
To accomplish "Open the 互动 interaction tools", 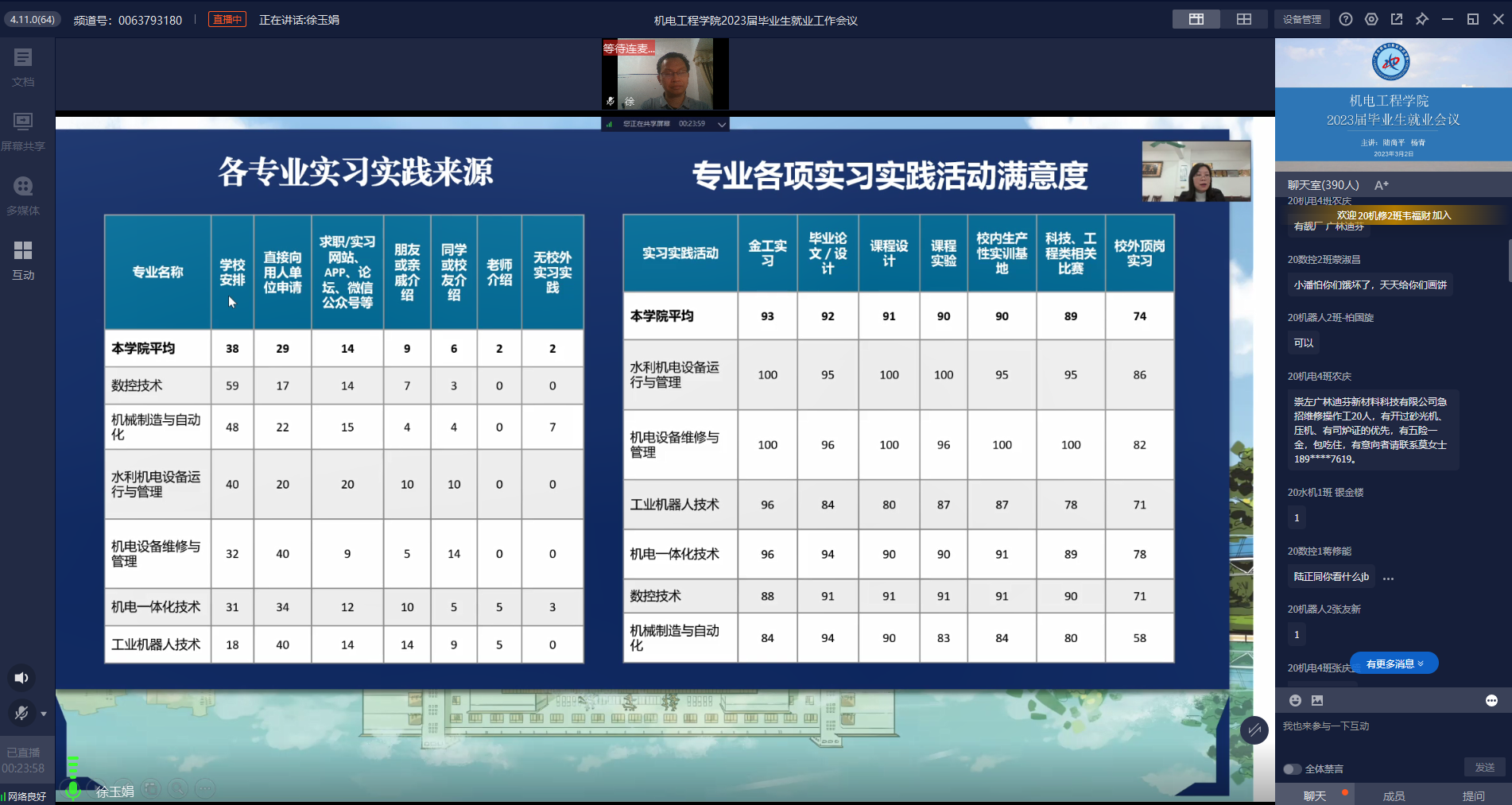I will point(23,258).
